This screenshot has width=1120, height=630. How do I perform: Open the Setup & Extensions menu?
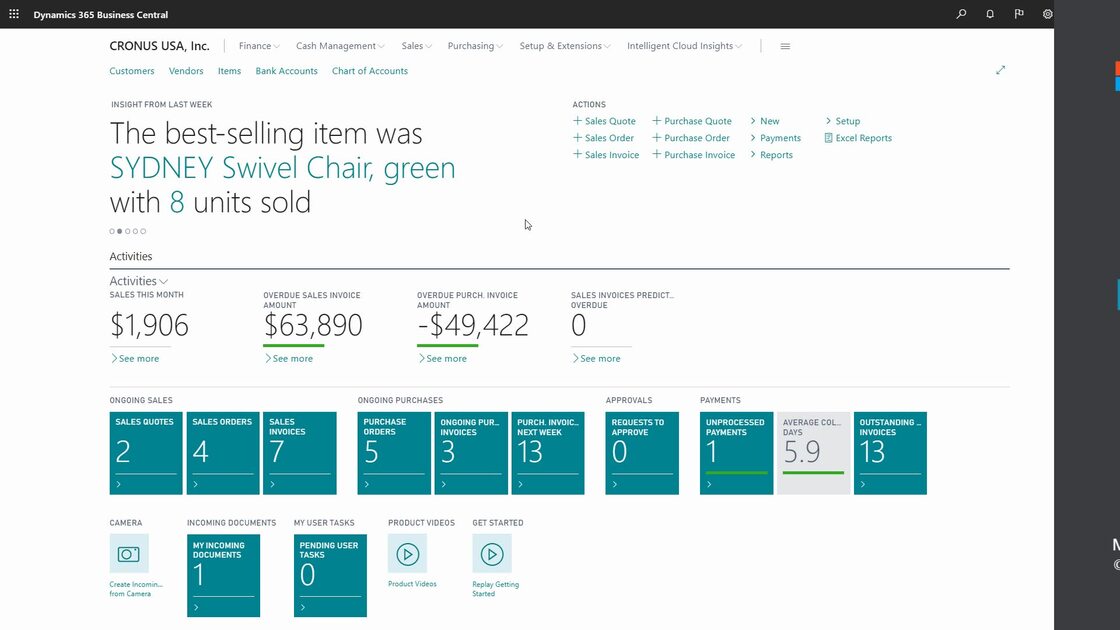click(565, 45)
